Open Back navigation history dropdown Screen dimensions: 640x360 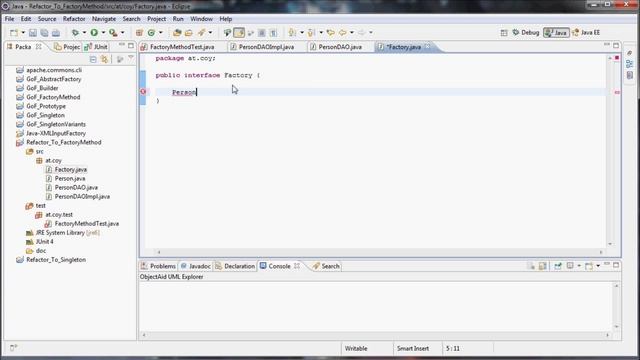[351, 33]
